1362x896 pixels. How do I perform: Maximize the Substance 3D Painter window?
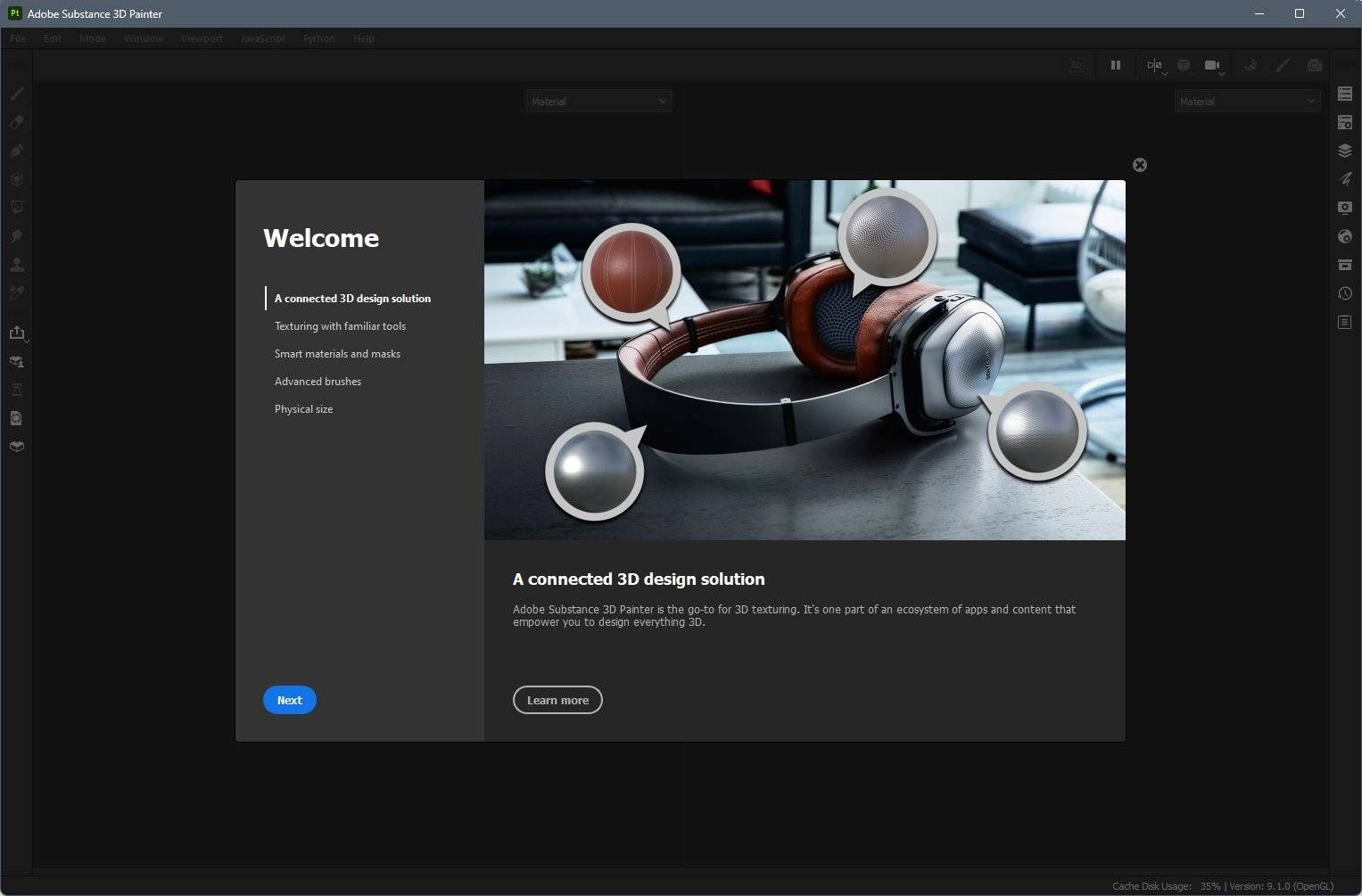pos(1300,13)
